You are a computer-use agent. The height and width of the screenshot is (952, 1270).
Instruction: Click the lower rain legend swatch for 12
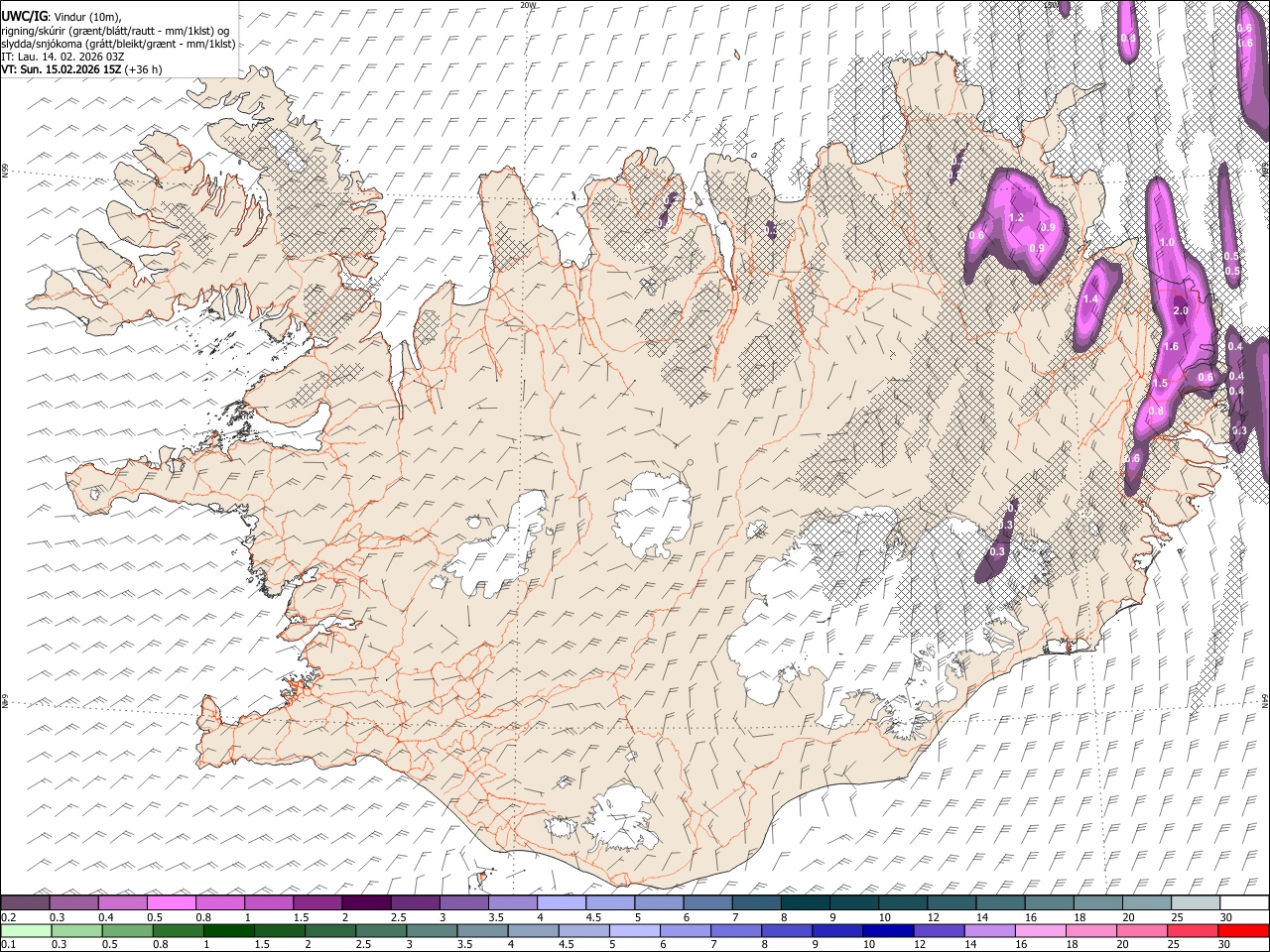(x=939, y=930)
